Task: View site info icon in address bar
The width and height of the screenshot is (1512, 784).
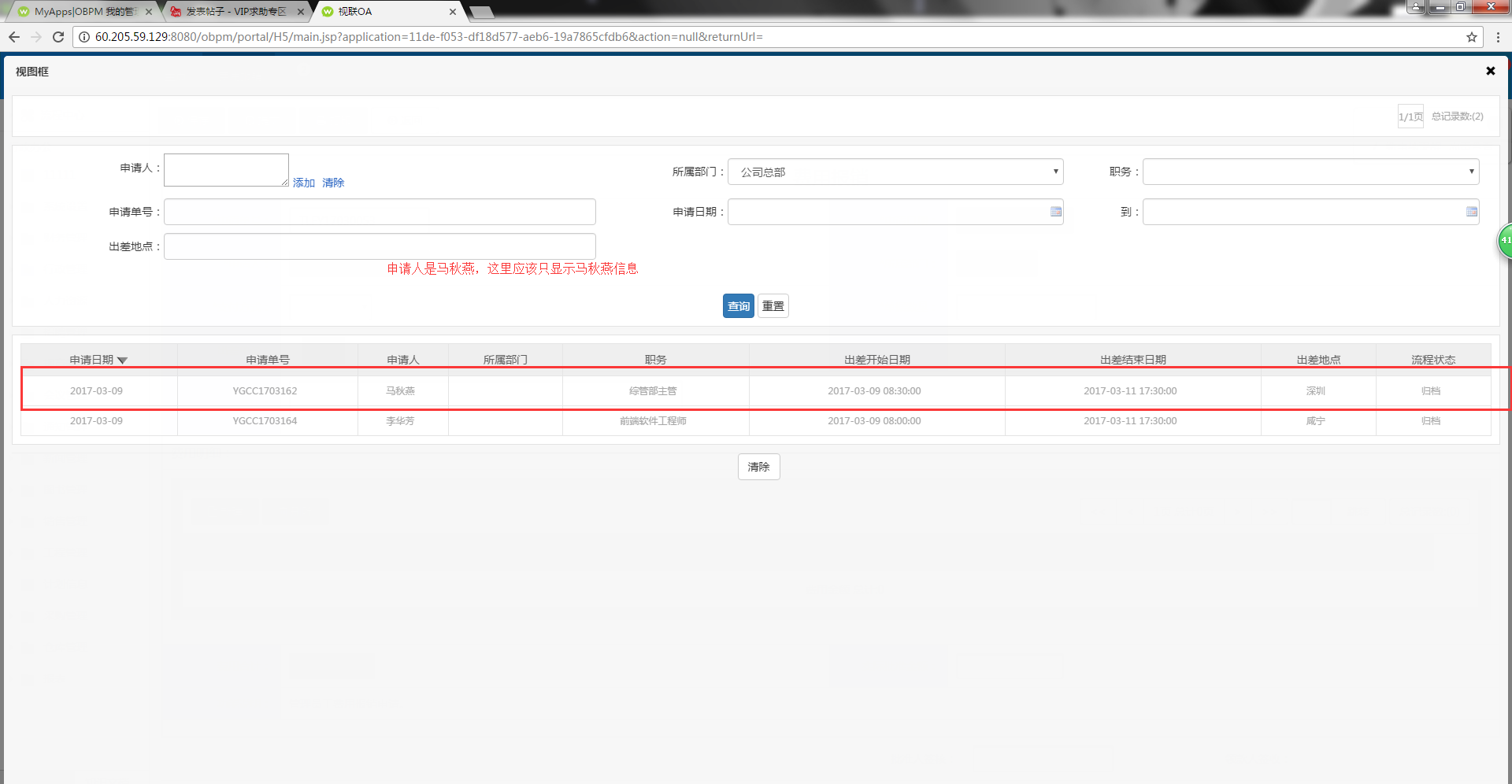Action: 84,37
